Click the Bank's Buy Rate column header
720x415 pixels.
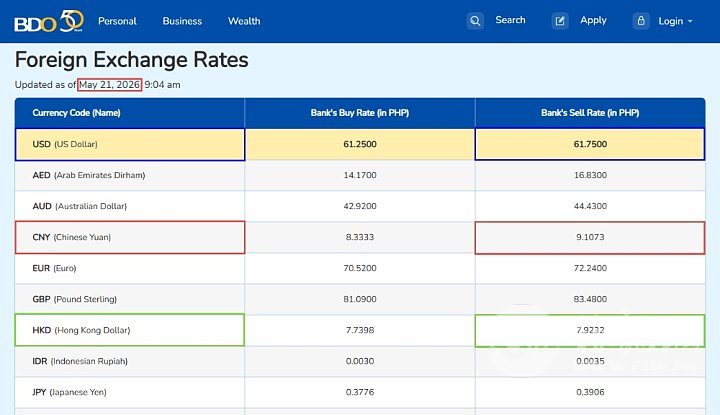[360, 113]
